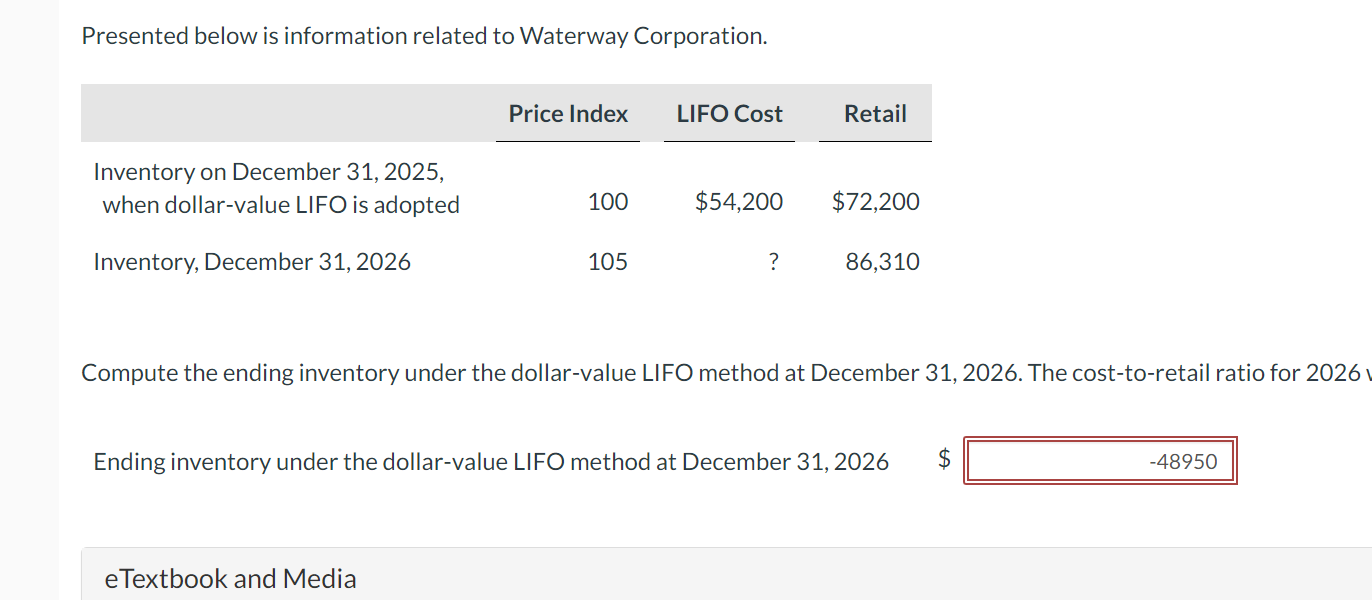Viewport: 1372px width, 600px height.
Task: Click the question mark LIFO cost cell
Action: [773, 262]
